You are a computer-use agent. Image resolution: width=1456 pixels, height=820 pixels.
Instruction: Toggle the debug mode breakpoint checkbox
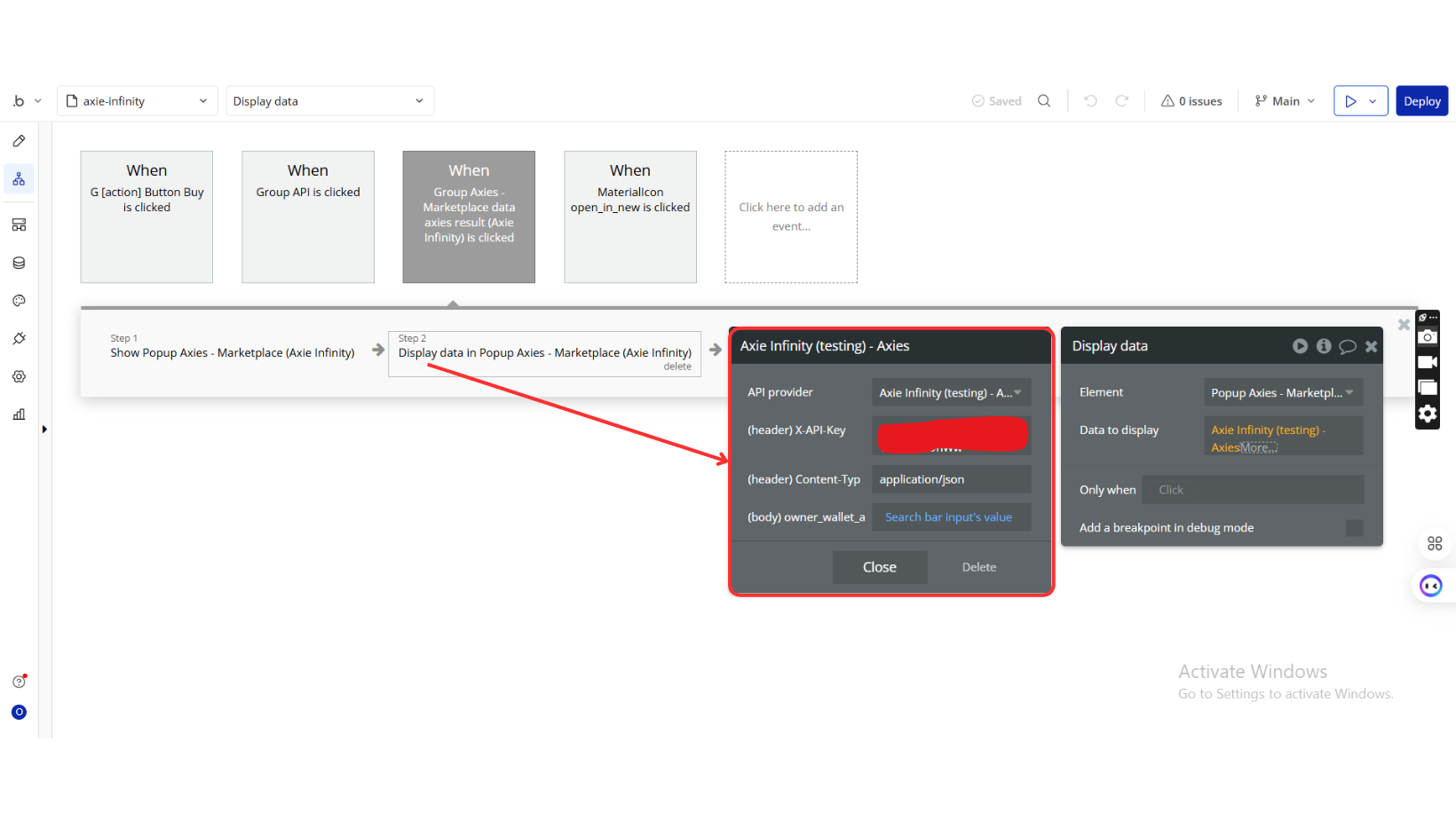pyautogui.click(x=1354, y=528)
